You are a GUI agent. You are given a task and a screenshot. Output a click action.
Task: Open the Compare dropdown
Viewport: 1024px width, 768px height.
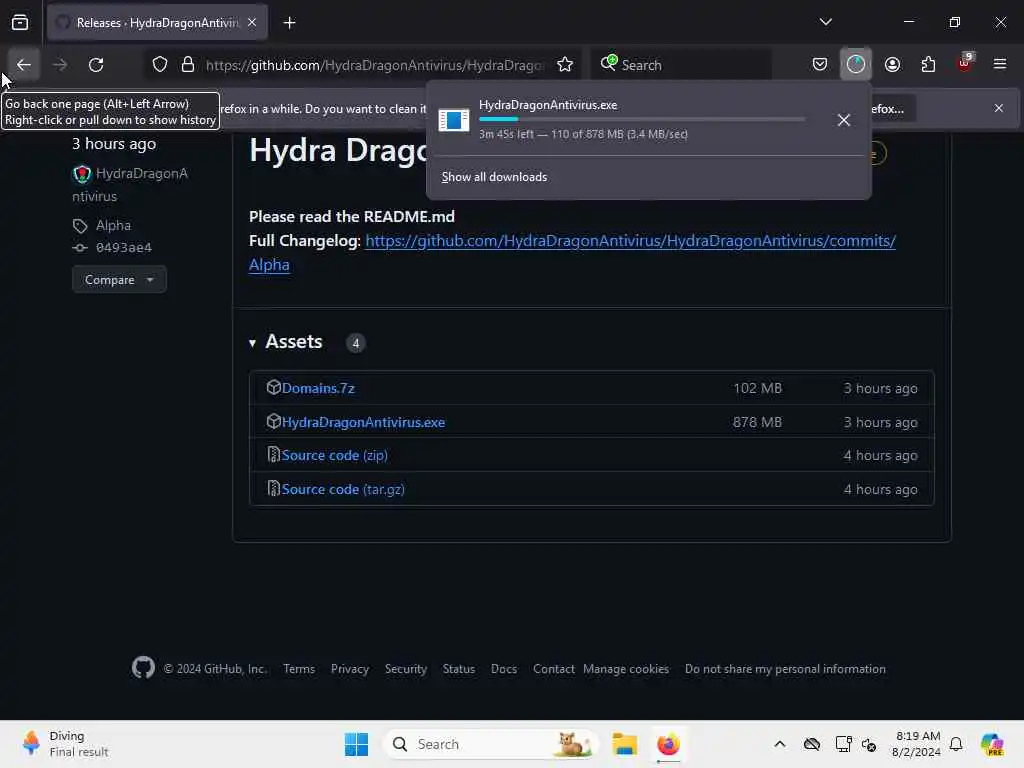pos(119,280)
